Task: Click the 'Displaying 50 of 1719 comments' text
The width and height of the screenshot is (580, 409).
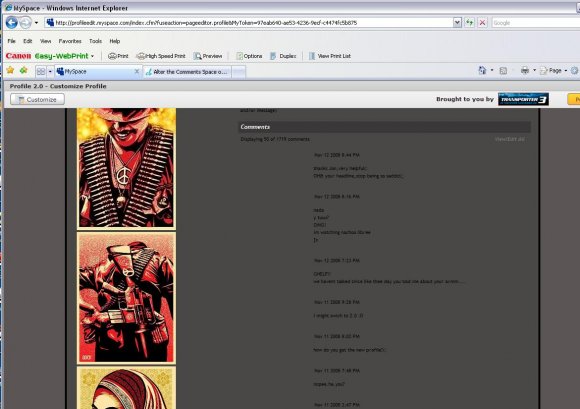Action: click(x=275, y=139)
